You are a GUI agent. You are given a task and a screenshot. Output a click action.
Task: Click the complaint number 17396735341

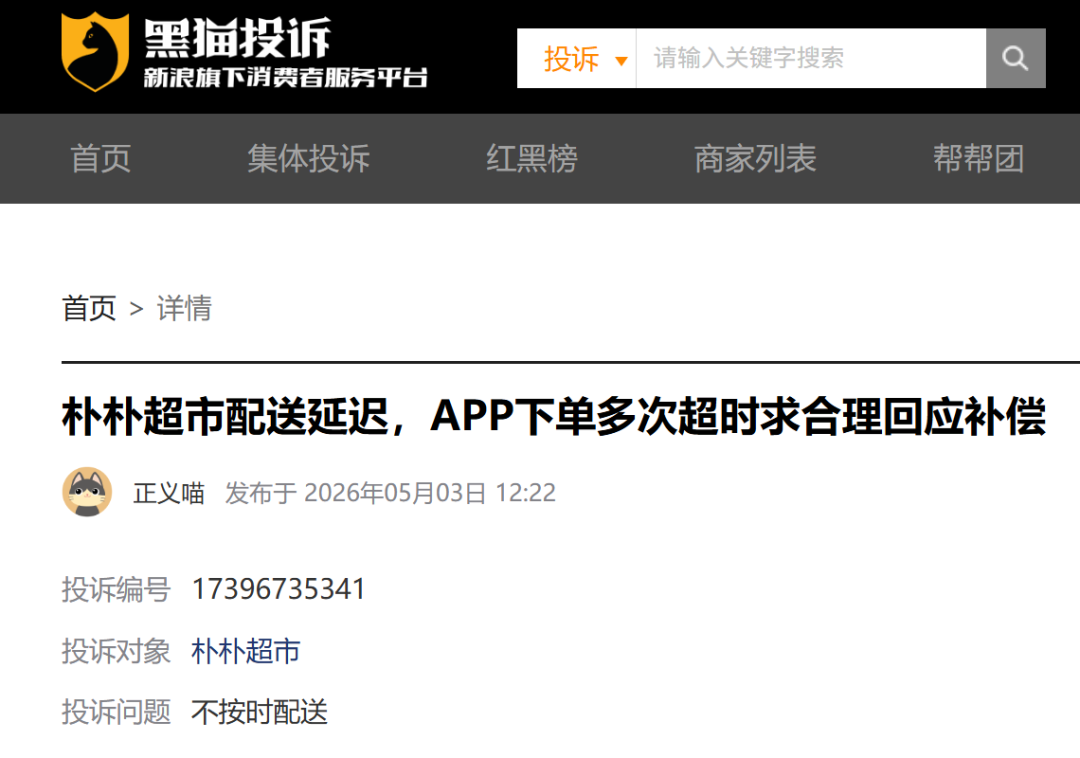pyautogui.click(x=278, y=589)
